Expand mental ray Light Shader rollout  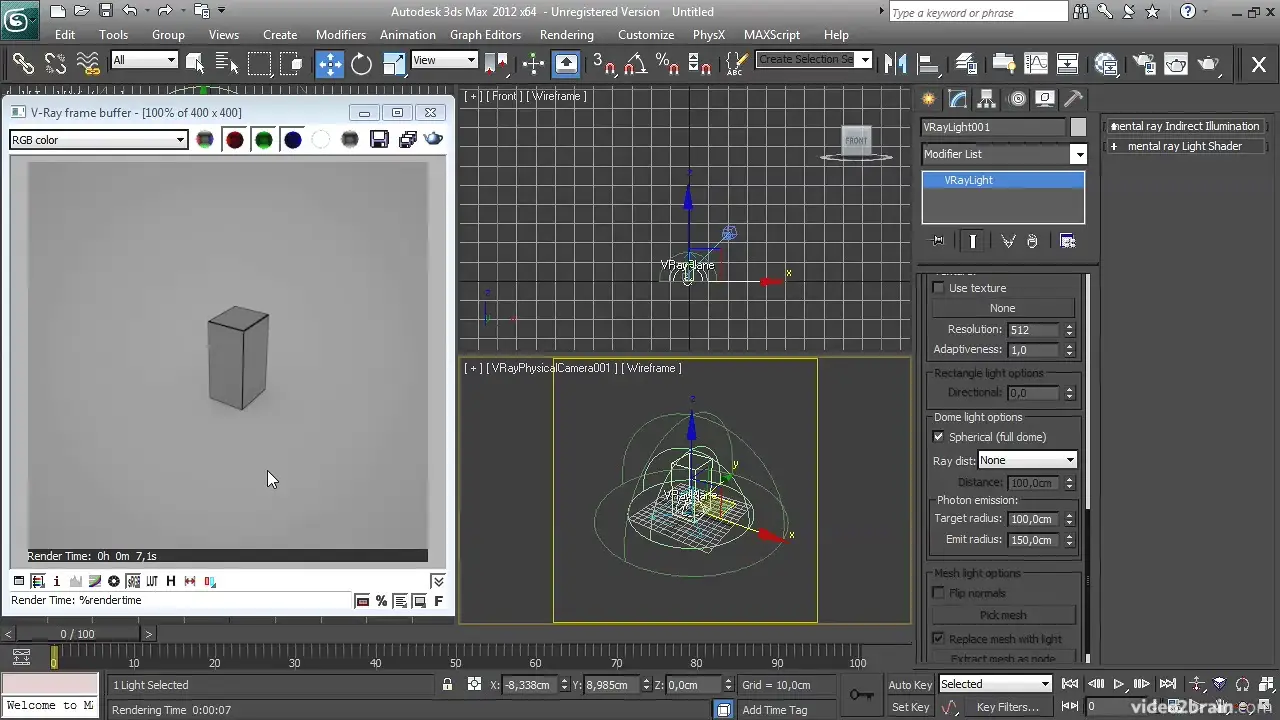1184,146
